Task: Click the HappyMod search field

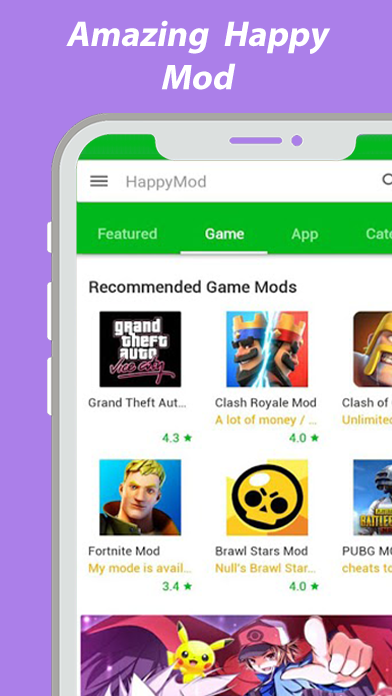Action: (249, 181)
